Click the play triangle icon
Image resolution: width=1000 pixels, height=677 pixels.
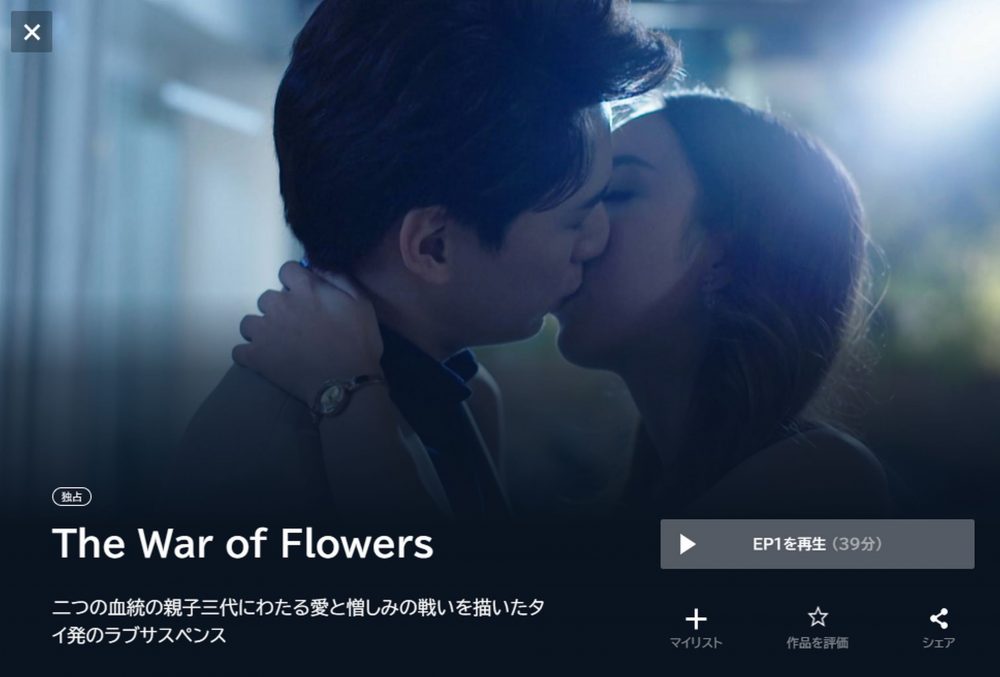point(687,544)
